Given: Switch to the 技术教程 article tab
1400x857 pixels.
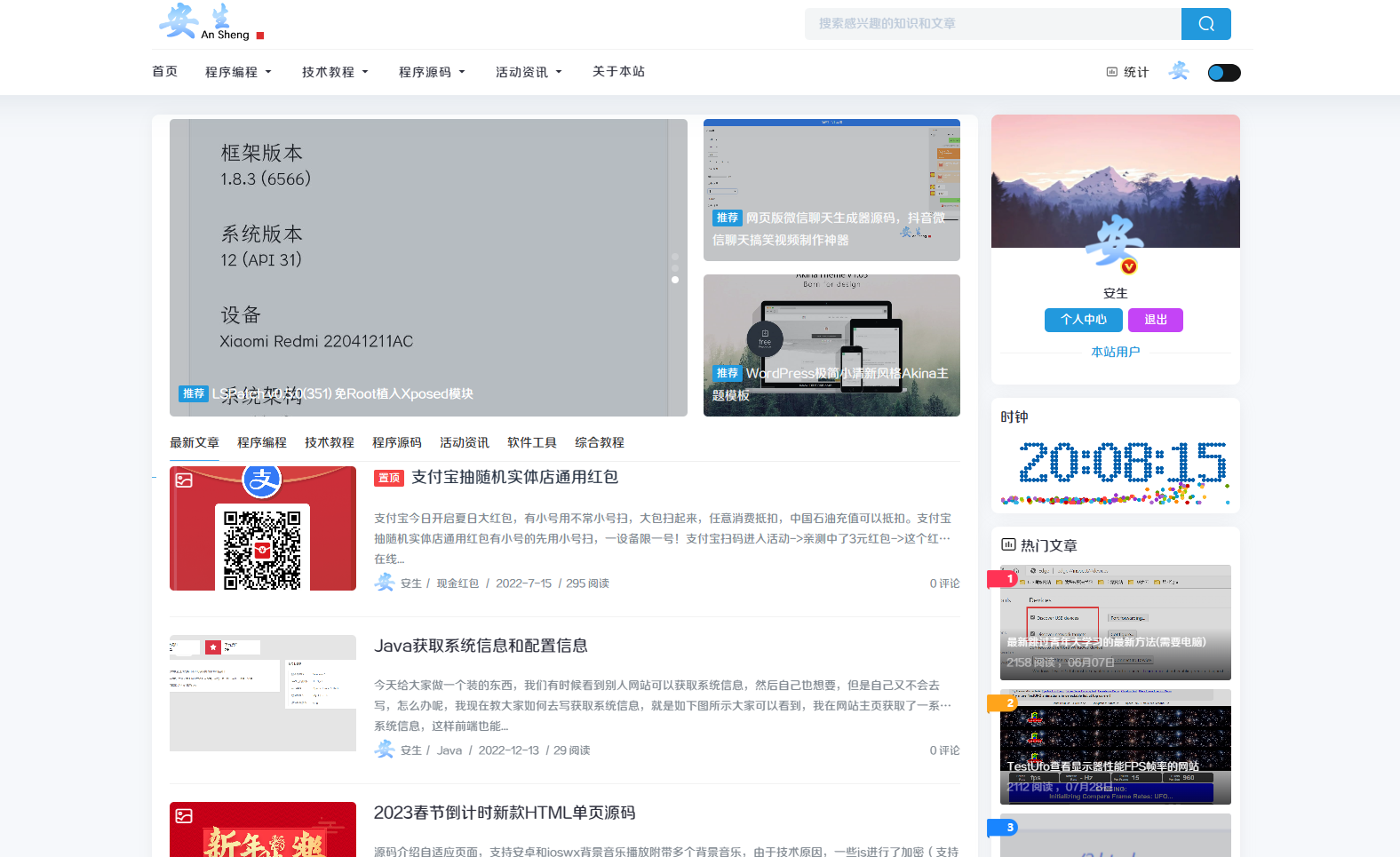Looking at the screenshot, I should (x=330, y=442).
